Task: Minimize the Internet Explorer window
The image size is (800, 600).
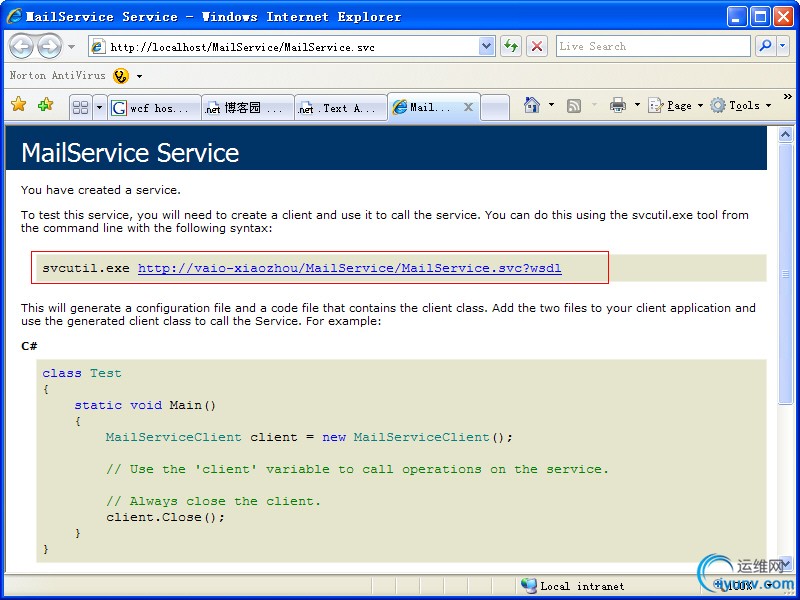Action: 736,17
